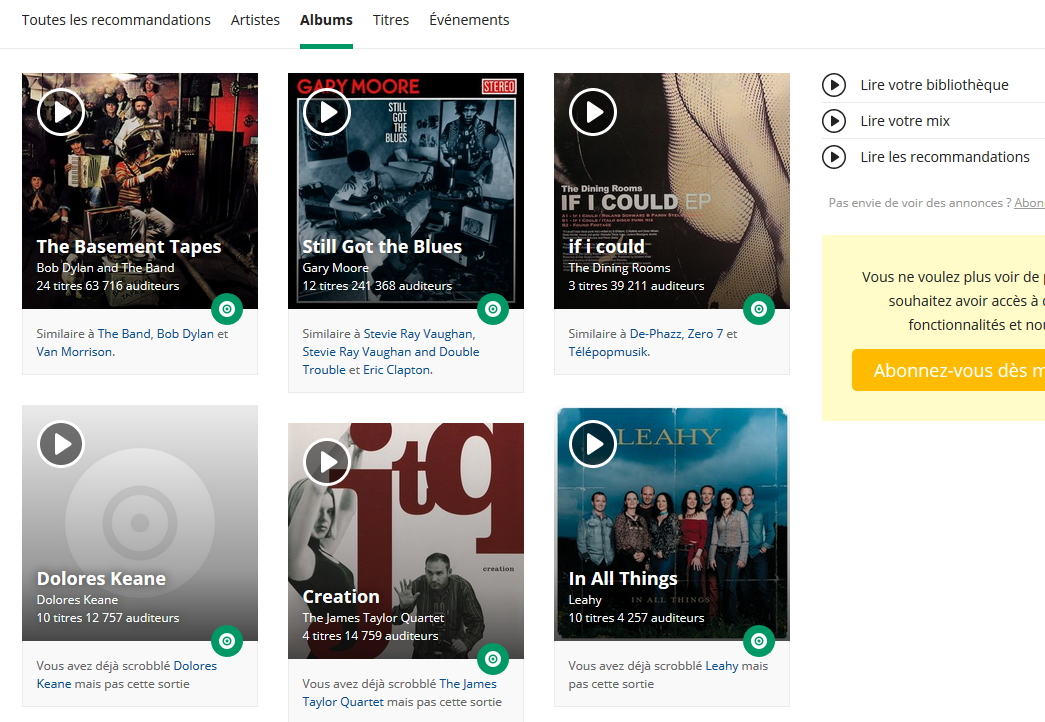Open artist Bob Dylan and The Band
1045x722 pixels.
pyautogui.click(x=105, y=268)
